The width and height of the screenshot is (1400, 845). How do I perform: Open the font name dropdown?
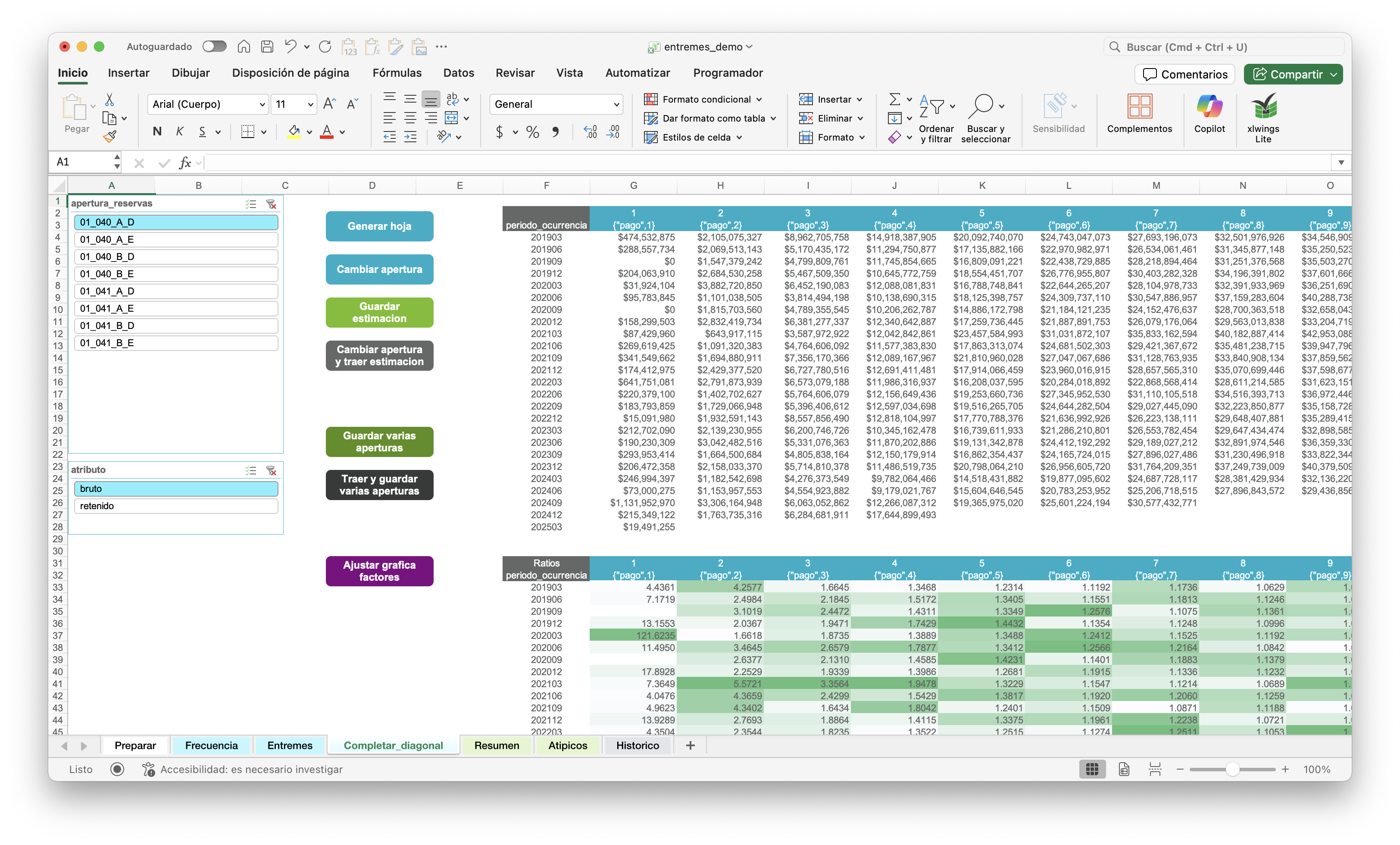[262, 105]
